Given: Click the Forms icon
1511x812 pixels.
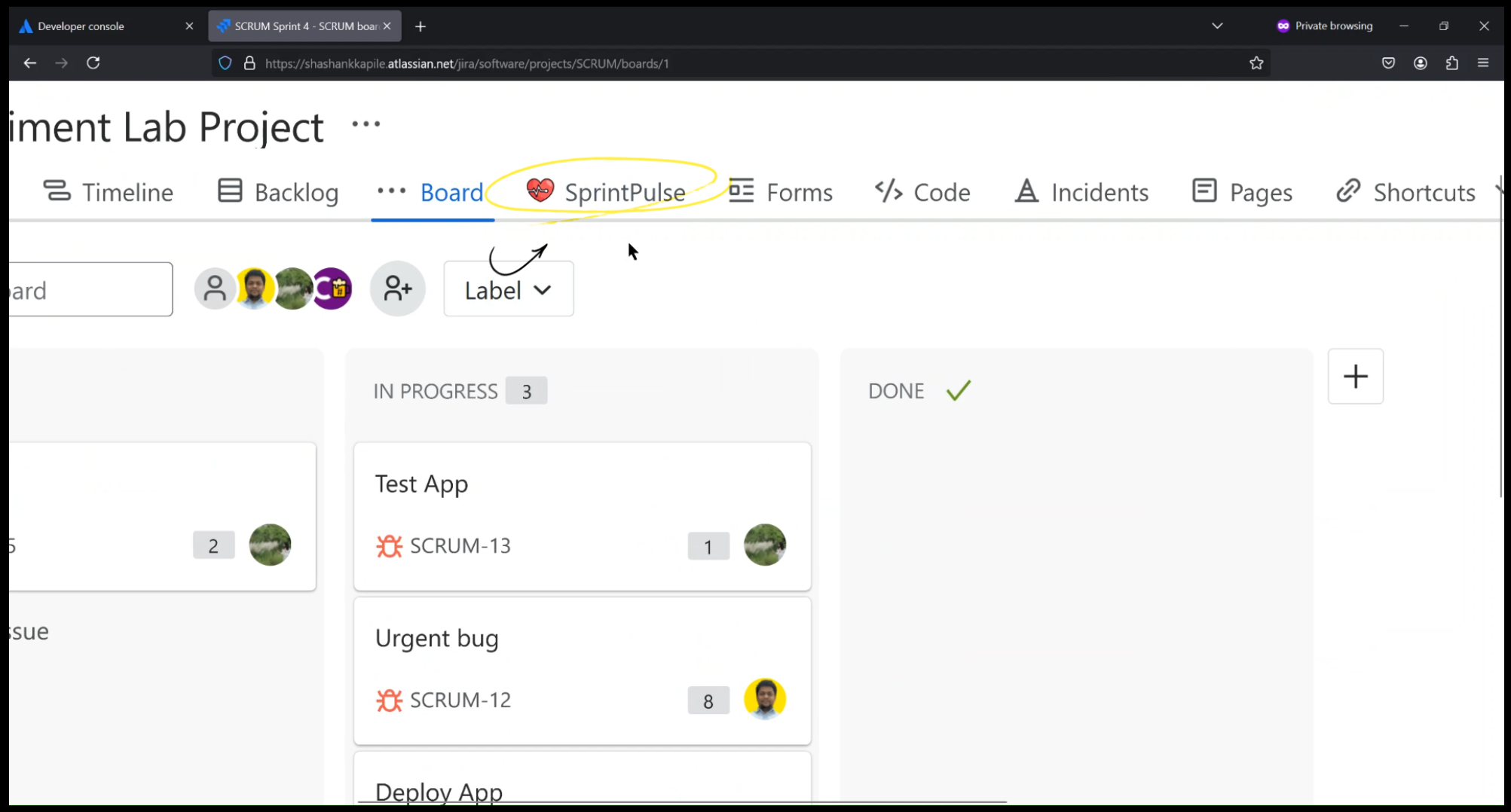Looking at the screenshot, I should tap(741, 191).
